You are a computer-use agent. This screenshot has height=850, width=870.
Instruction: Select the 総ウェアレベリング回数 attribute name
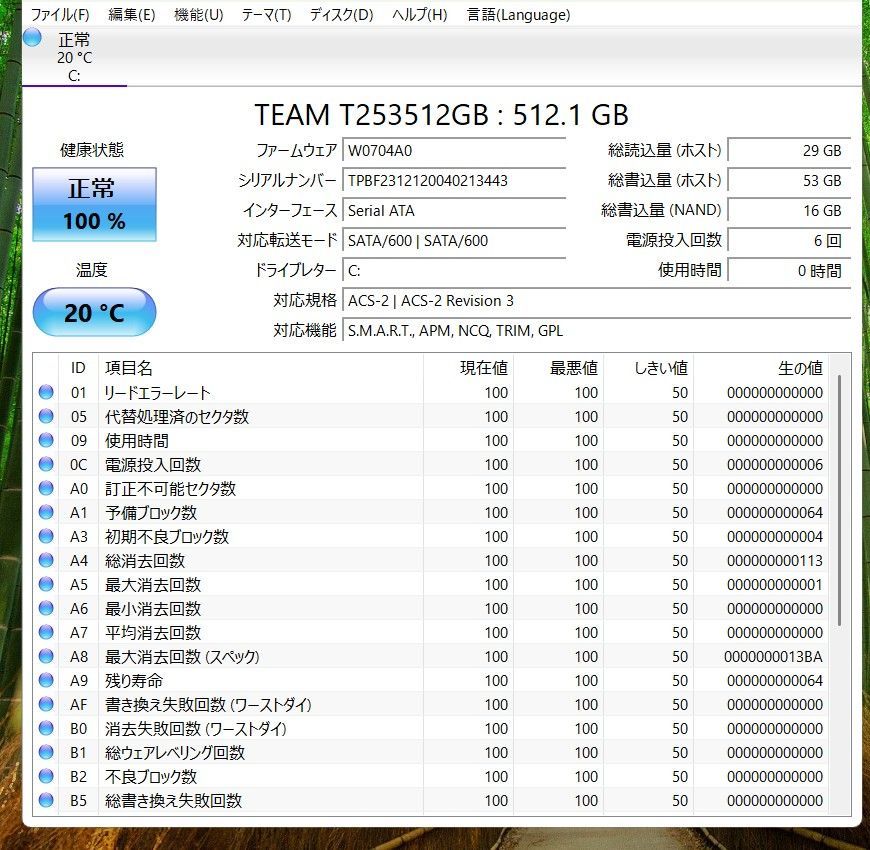point(175,752)
